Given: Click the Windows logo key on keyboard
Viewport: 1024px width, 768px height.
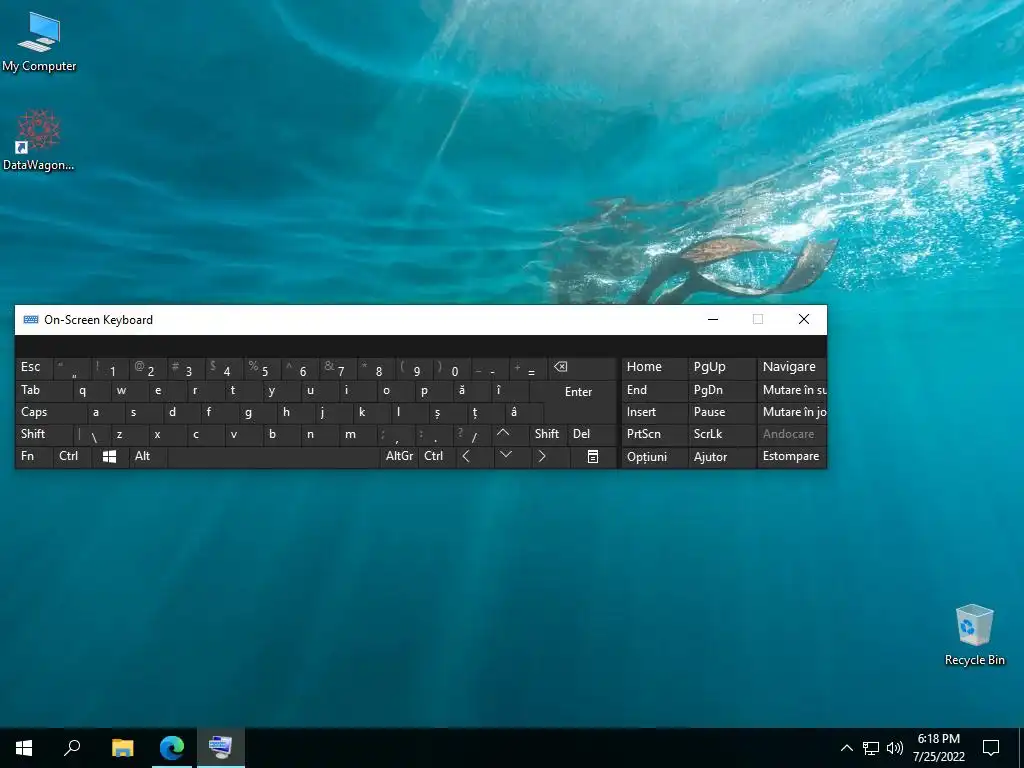Looking at the screenshot, I should pyautogui.click(x=110, y=456).
